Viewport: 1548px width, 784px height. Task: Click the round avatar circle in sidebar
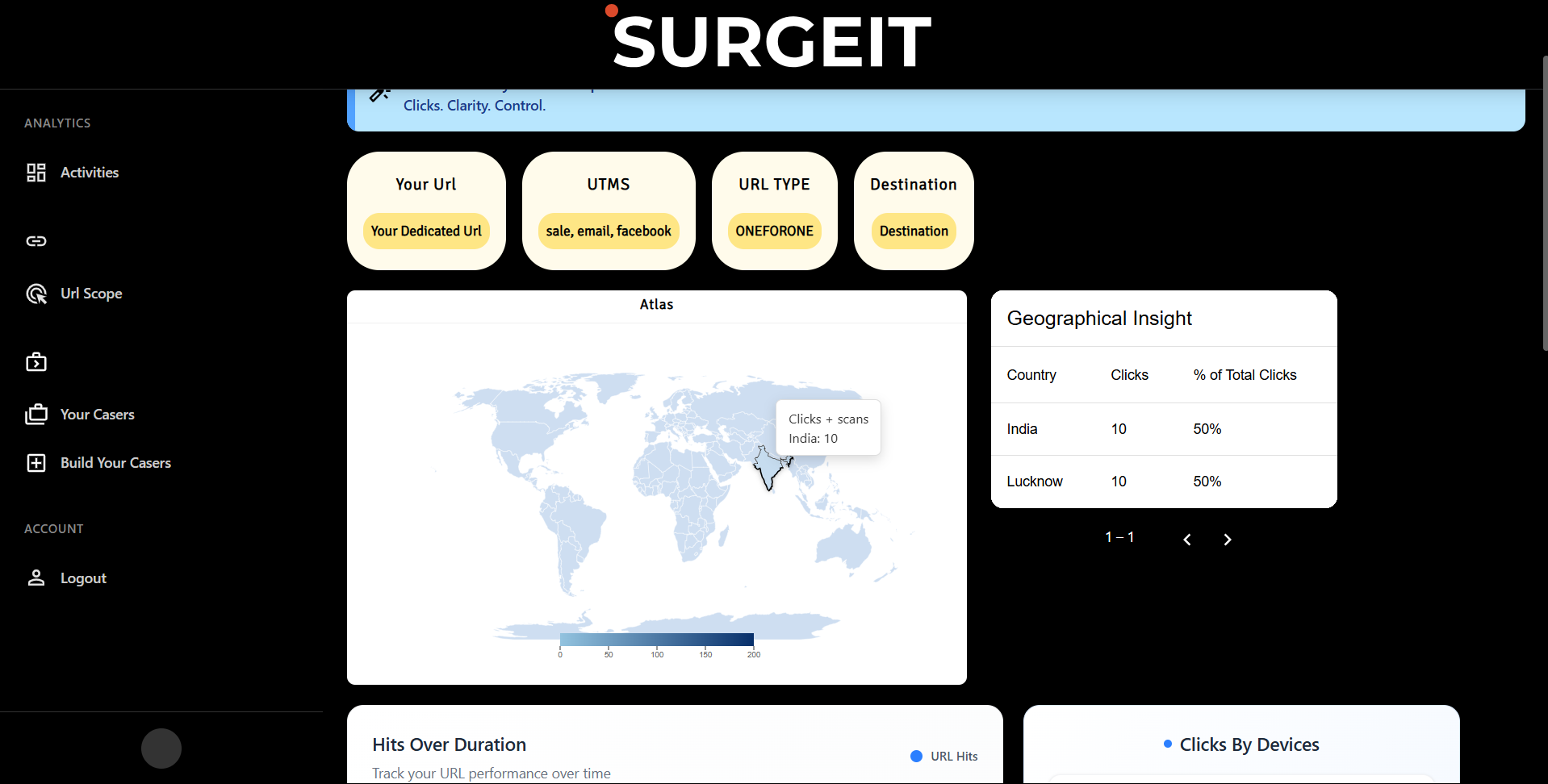coord(161,749)
